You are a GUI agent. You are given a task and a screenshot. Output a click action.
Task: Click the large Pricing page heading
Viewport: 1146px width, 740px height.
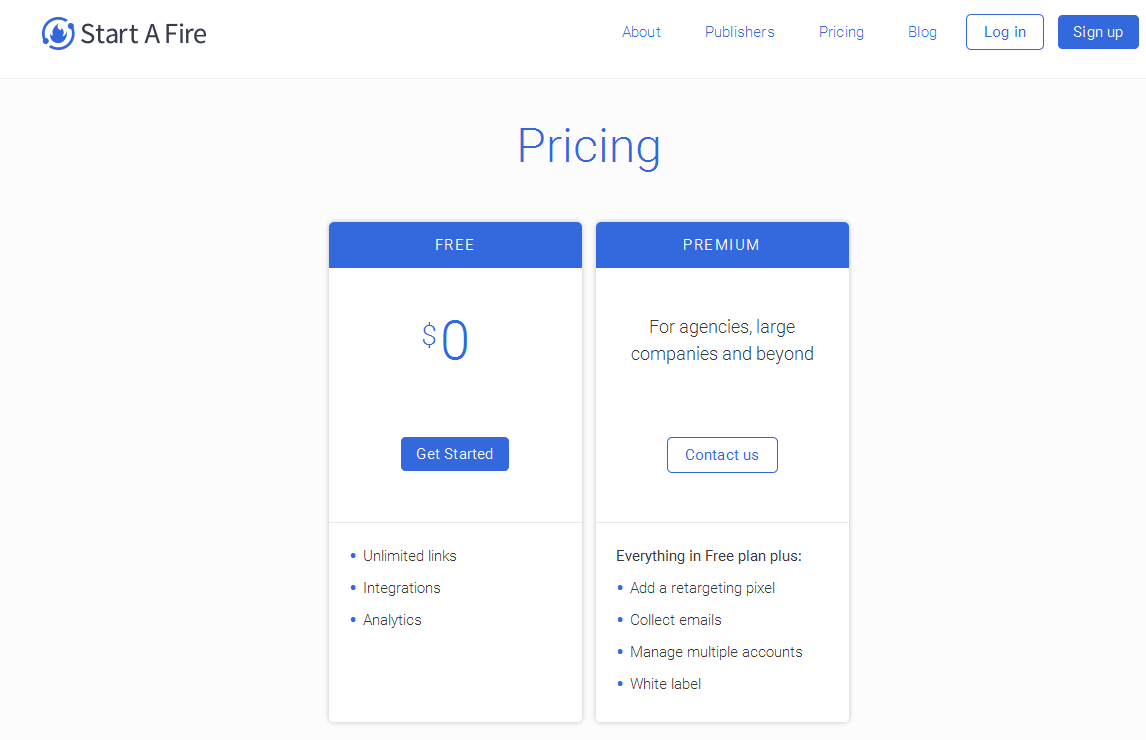(x=588, y=146)
